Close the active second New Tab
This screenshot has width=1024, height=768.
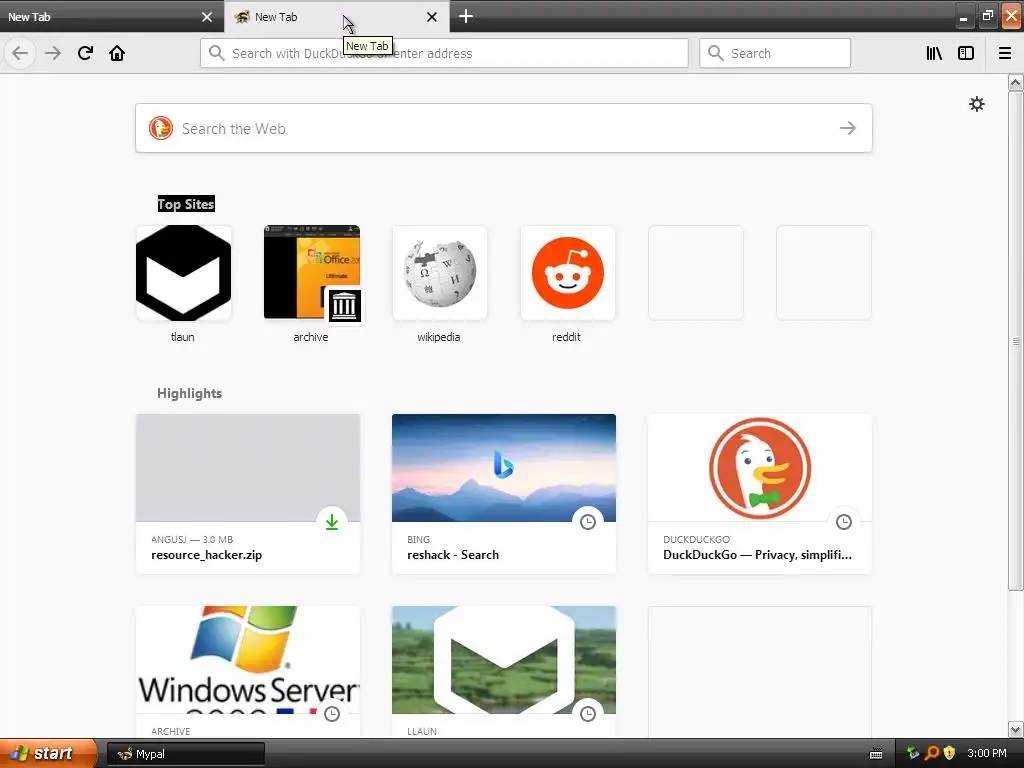click(x=432, y=17)
